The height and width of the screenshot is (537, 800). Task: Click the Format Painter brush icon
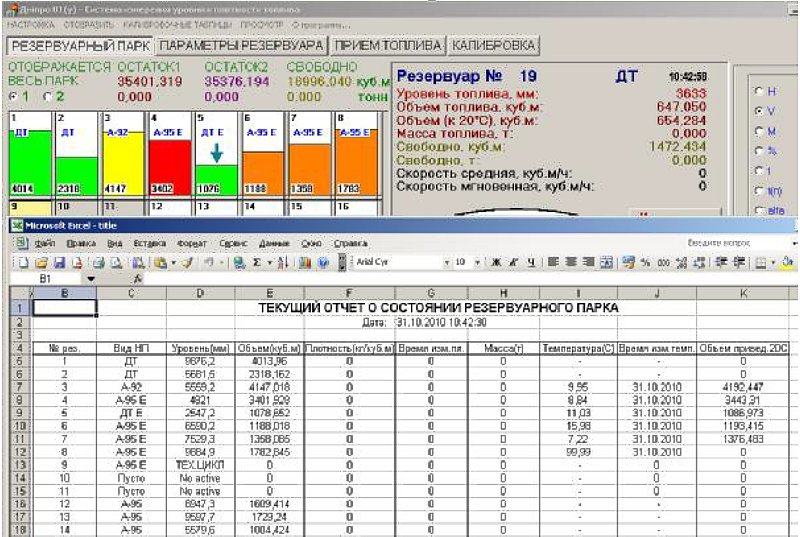(187, 263)
